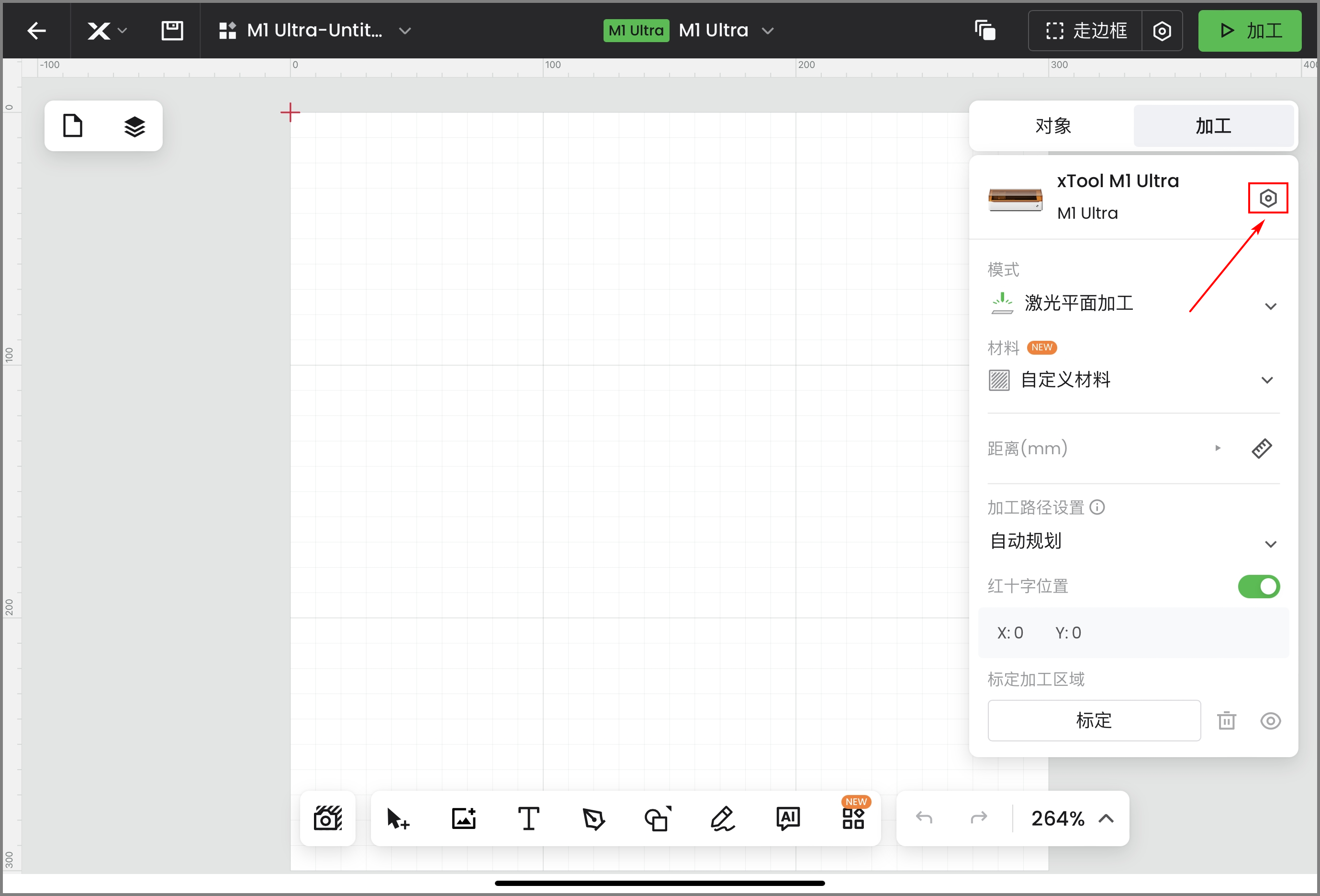1320x896 pixels.
Task: Open the layers stack icon panel
Action: tap(134, 126)
